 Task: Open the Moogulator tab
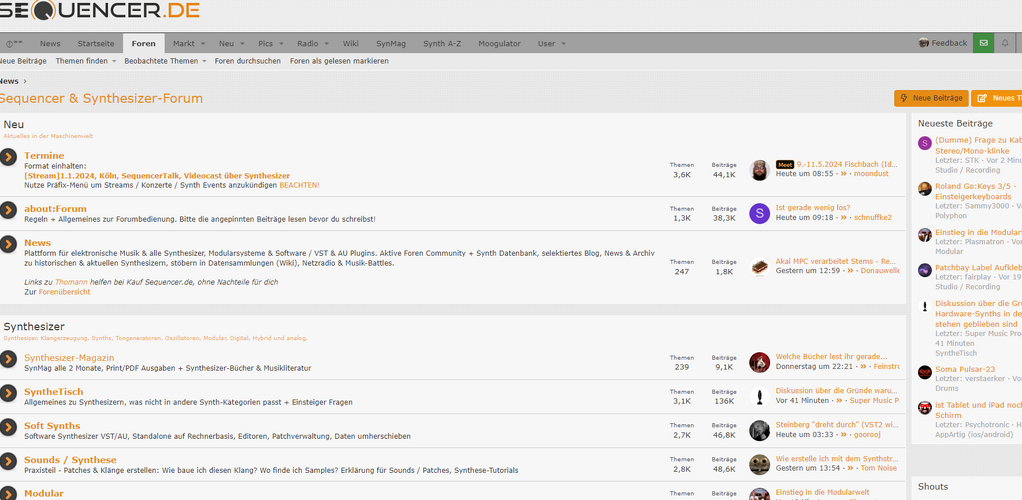pos(499,44)
